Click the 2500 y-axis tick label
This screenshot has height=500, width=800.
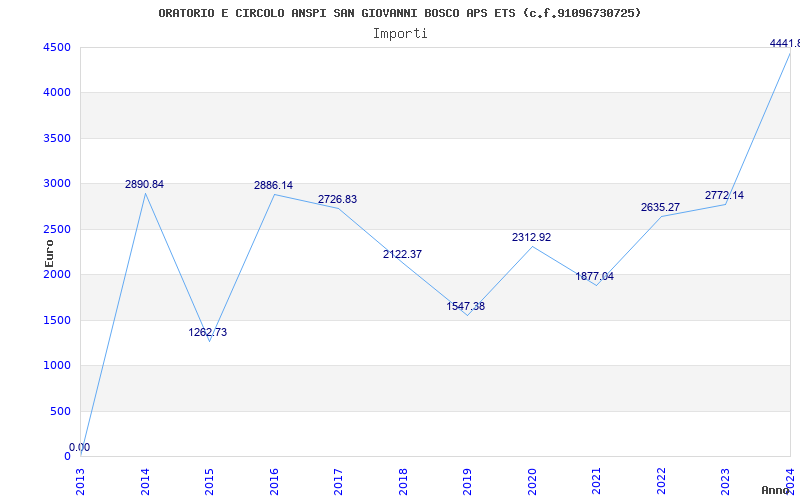point(57,229)
